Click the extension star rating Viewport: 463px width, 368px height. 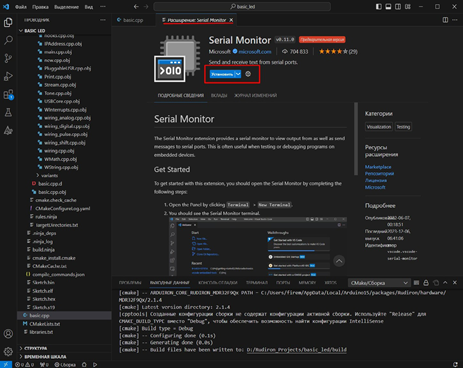coord(338,52)
